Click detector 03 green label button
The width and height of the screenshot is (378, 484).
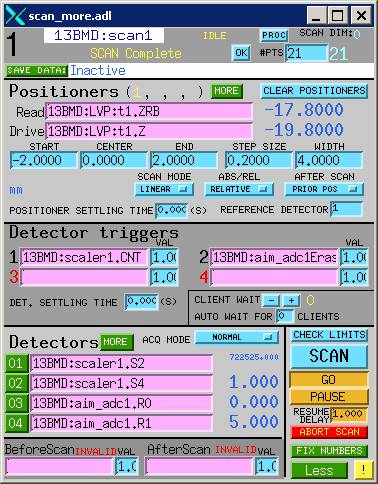(x=16, y=403)
